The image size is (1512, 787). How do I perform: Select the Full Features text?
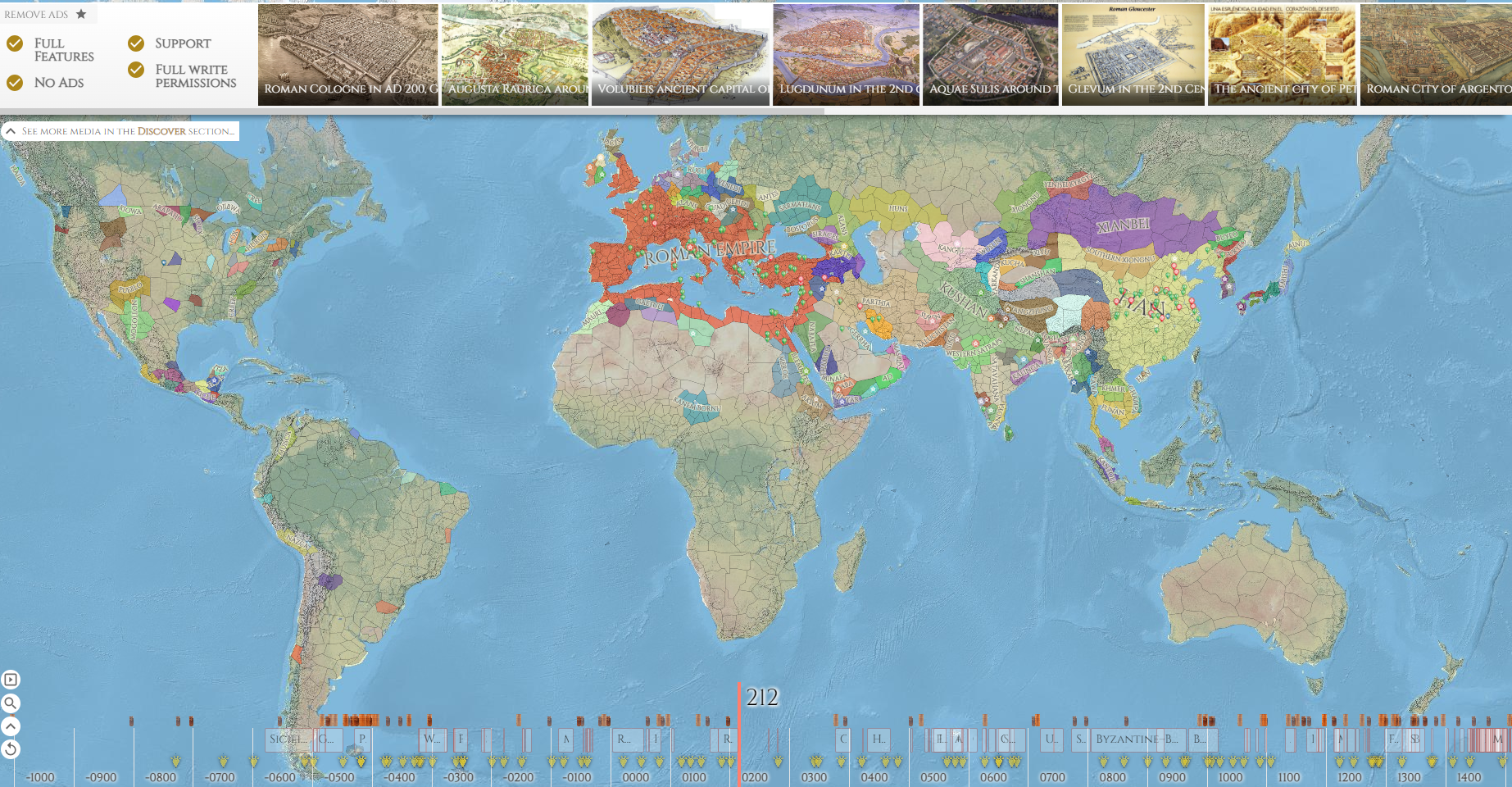[x=64, y=50]
